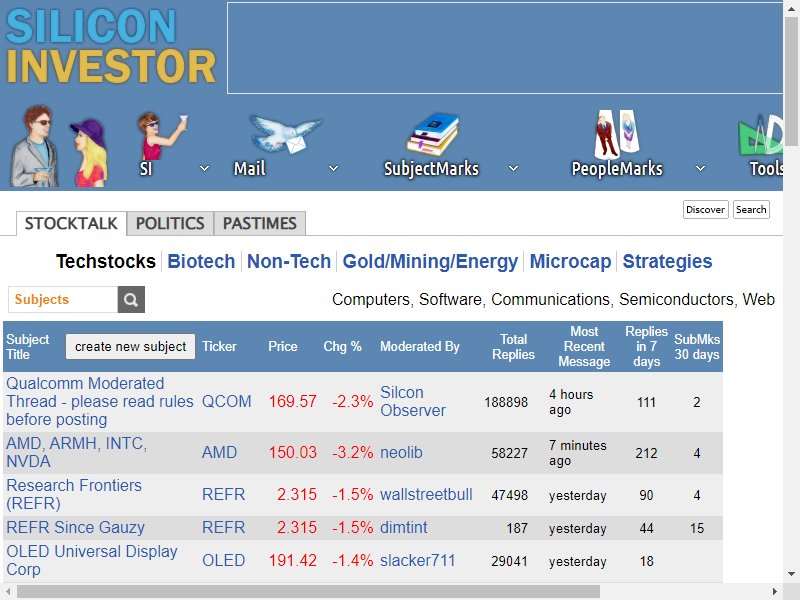Open moderator neolib profile
The image size is (800, 600).
coord(401,453)
